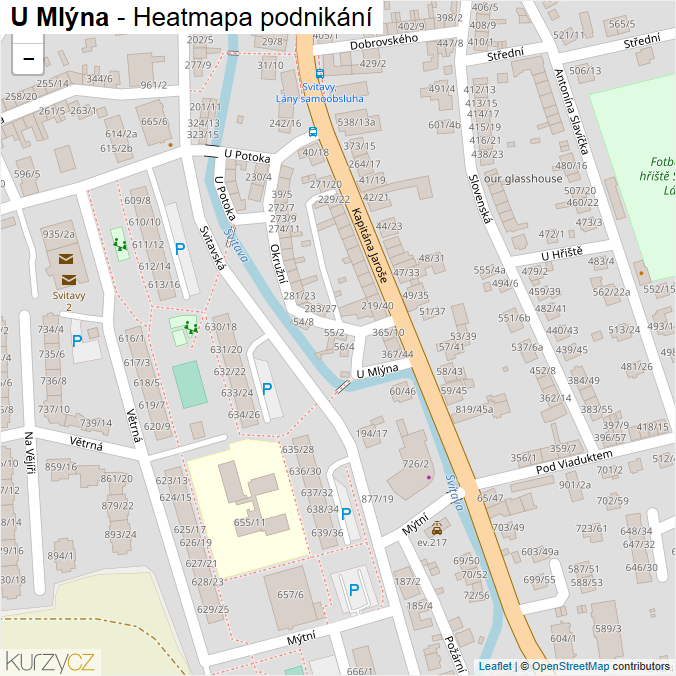Select the bus stop icon near 40/18

[313, 131]
